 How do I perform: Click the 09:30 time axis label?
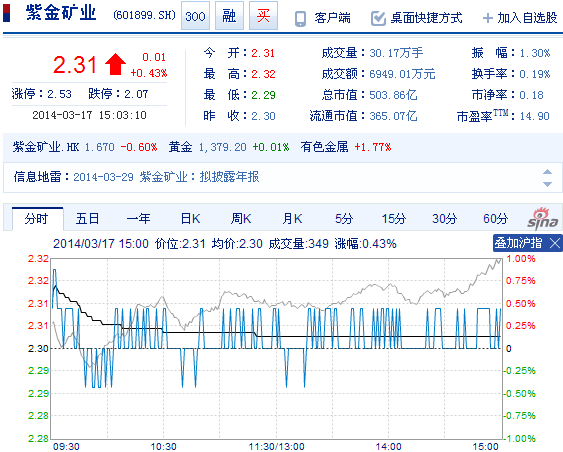point(66,446)
